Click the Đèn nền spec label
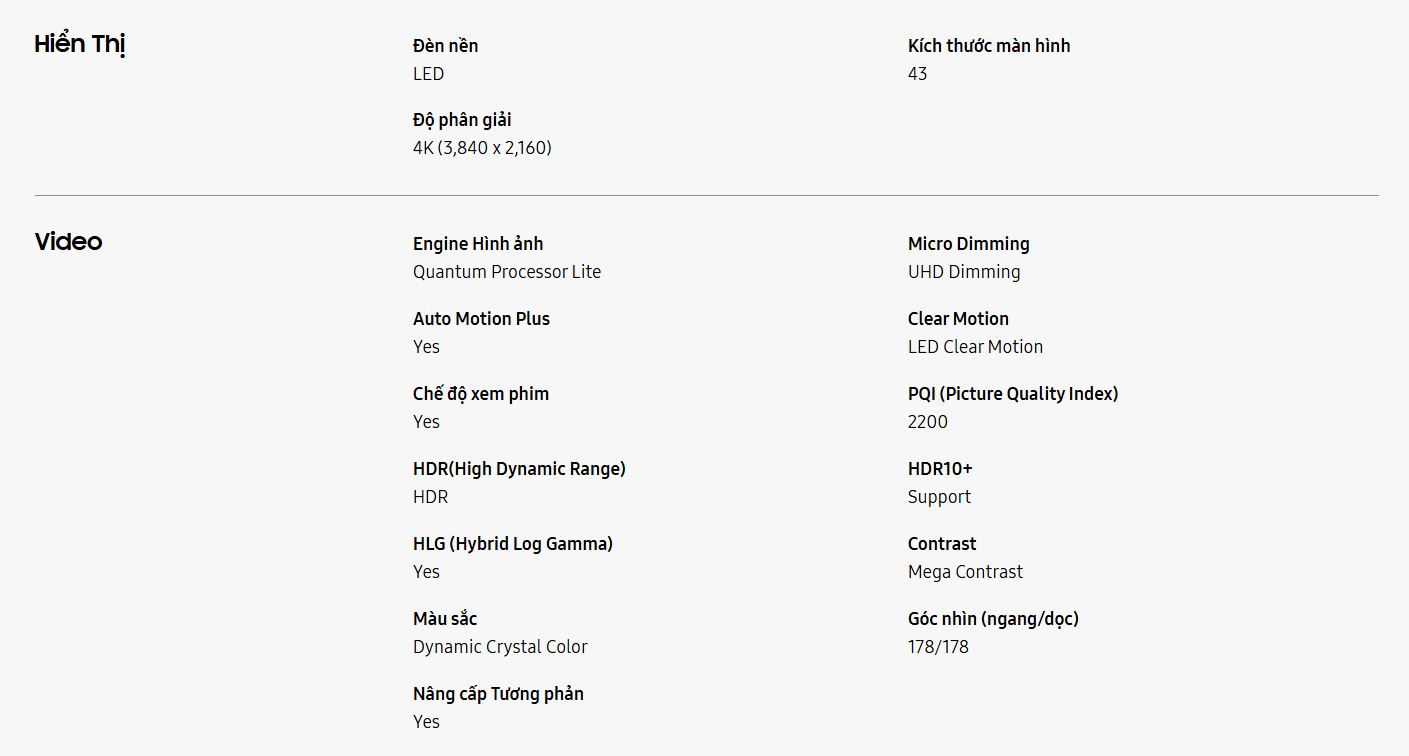The height and width of the screenshot is (756, 1409). (x=446, y=45)
